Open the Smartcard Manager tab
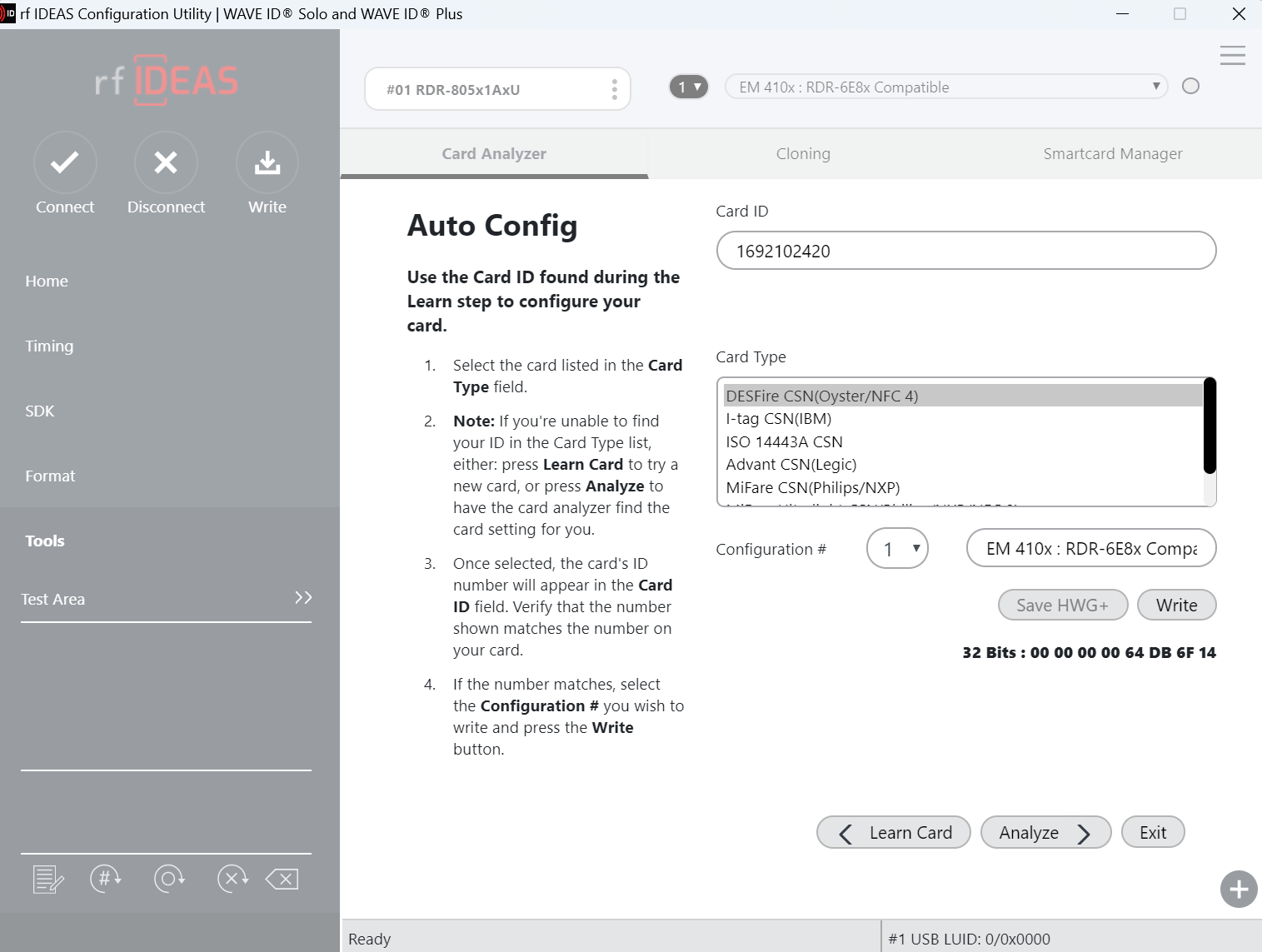The image size is (1262, 952). [x=1112, y=153]
